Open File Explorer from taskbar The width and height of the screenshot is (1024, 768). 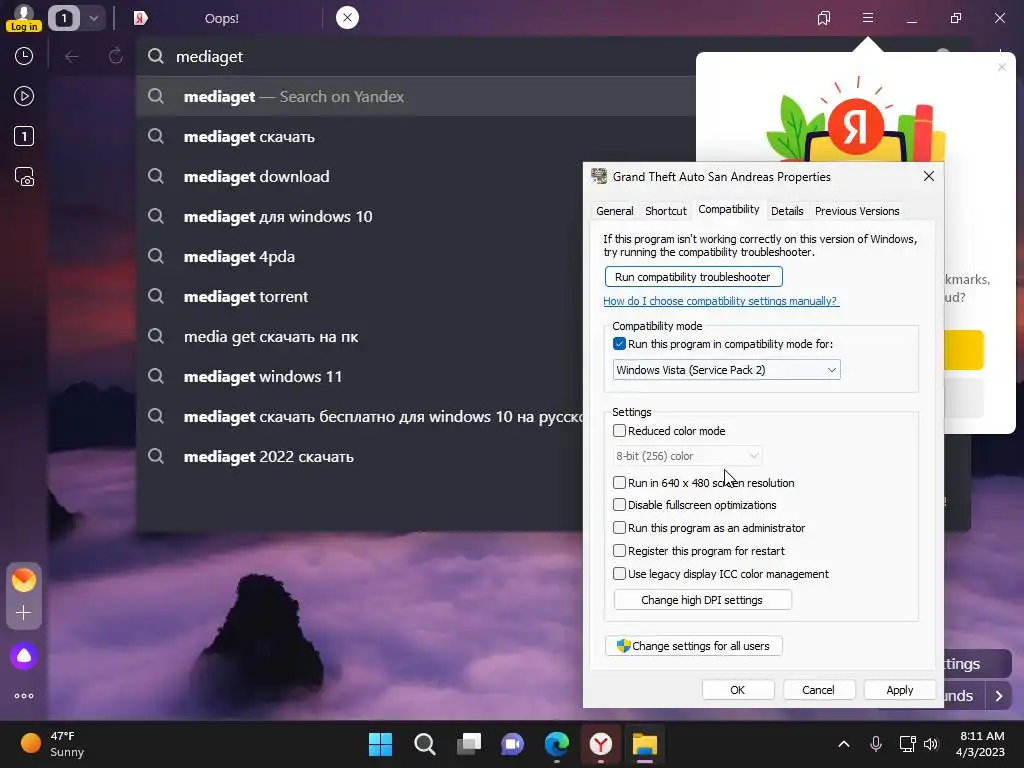(645, 744)
